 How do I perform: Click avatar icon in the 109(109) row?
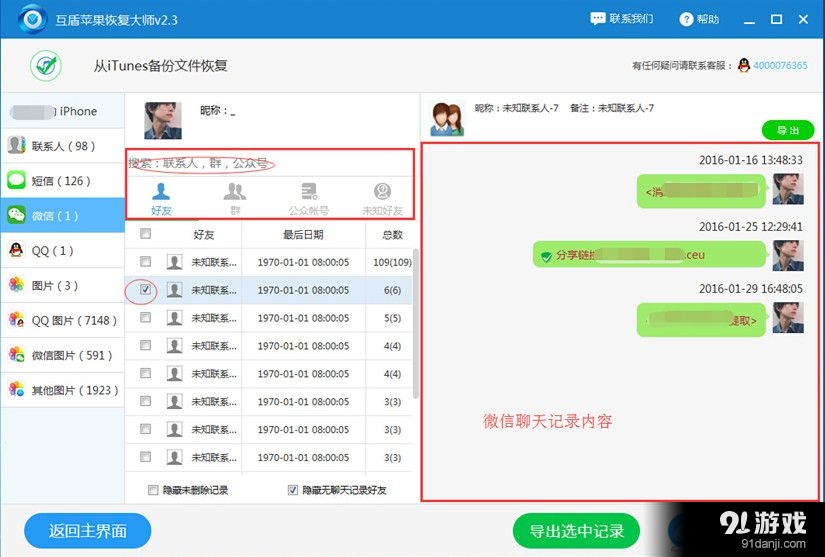pos(174,262)
